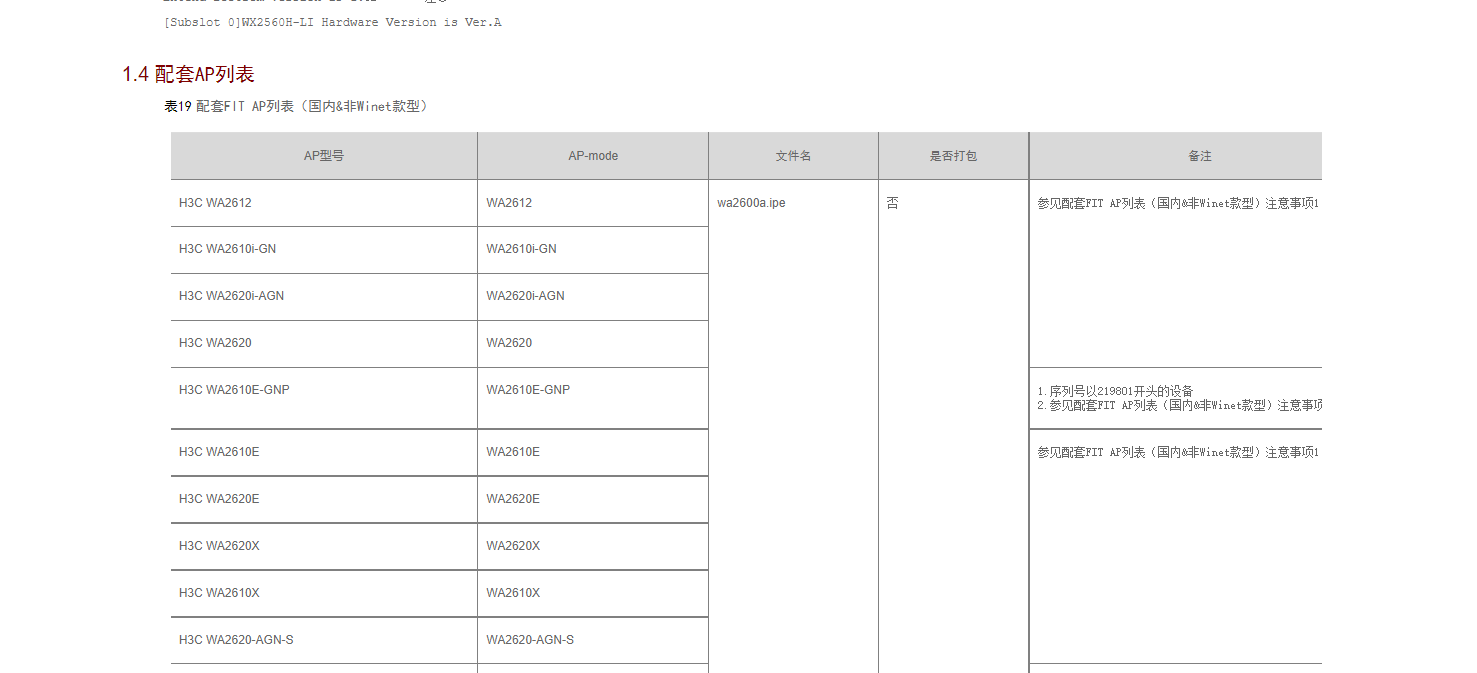
Task: Select cell "H3C WA2620X"
Action: 324,547
